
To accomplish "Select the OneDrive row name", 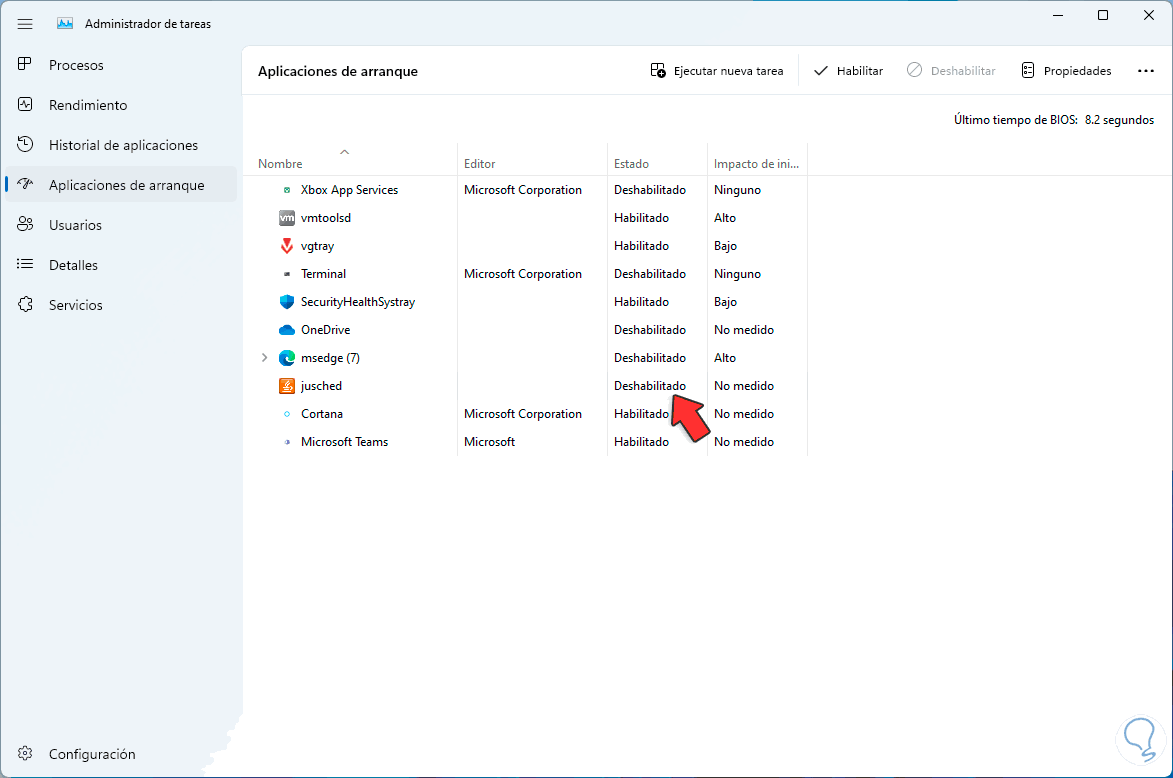I will (x=325, y=330).
